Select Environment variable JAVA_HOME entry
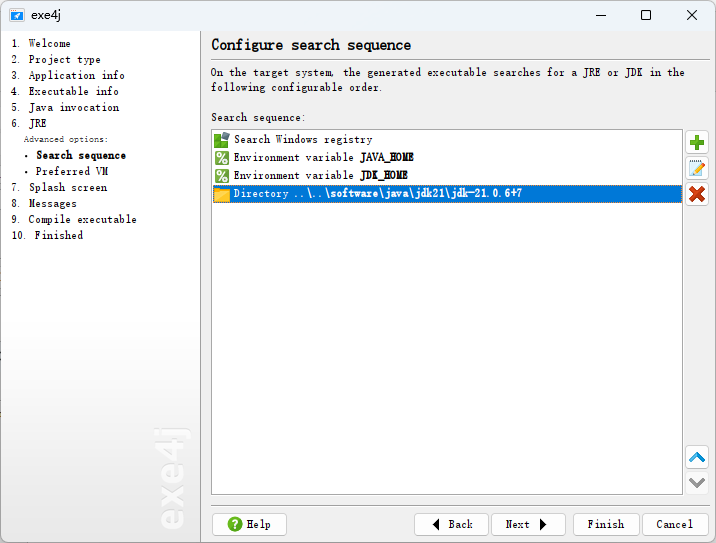The image size is (716, 543). click(x=447, y=158)
